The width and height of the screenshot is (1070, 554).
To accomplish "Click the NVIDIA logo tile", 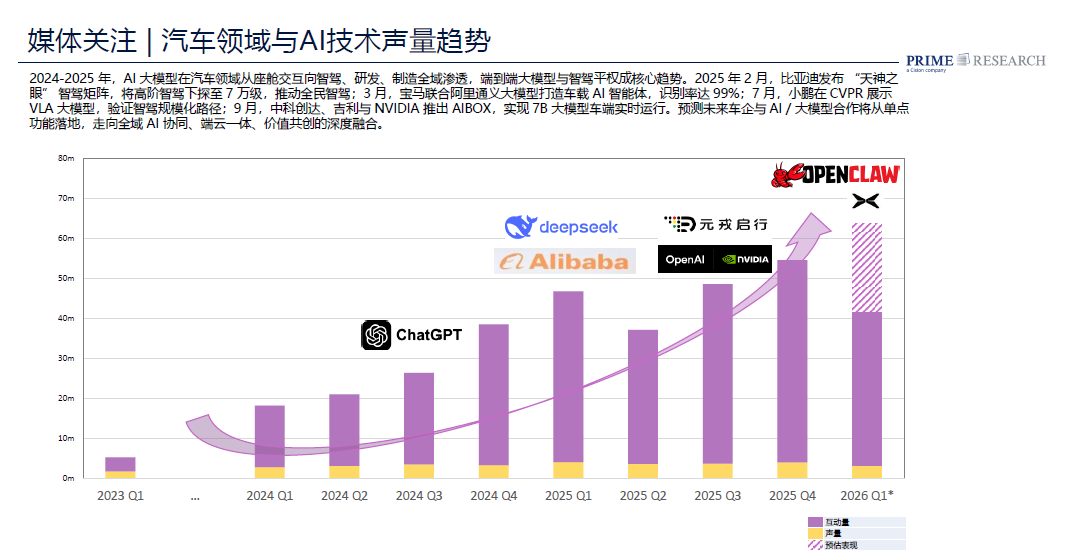I will tap(744, 259).
